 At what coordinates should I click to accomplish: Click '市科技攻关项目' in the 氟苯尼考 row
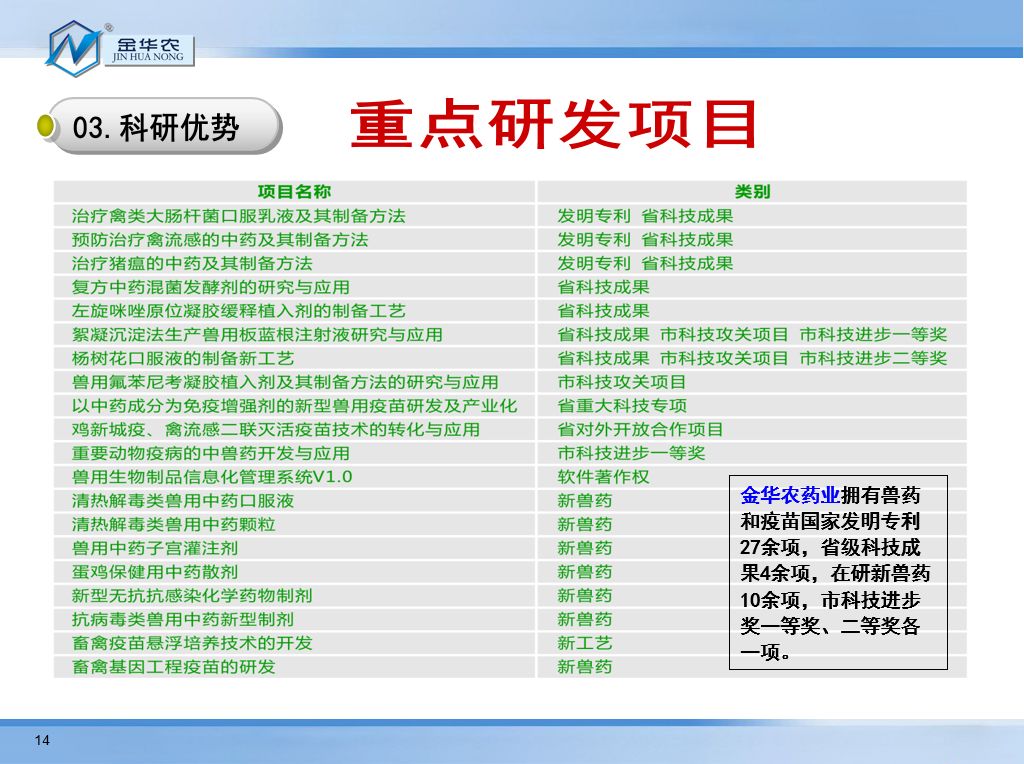tap(622, 382)
